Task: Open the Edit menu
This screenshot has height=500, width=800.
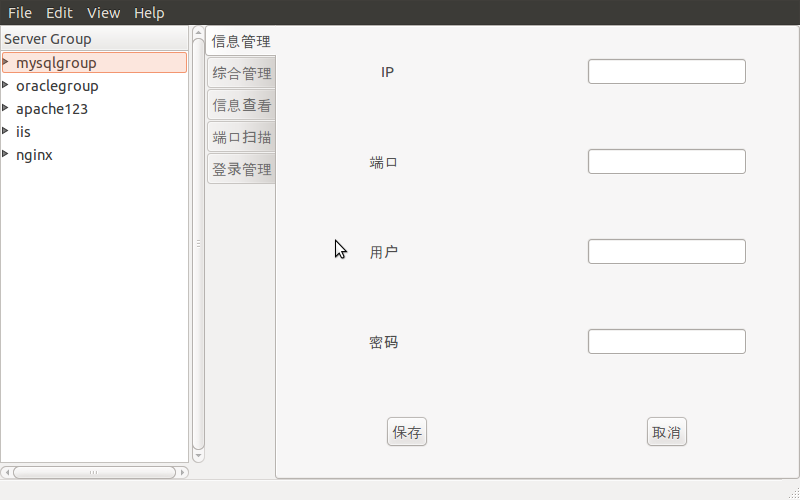Action: (x=59, y=13)
